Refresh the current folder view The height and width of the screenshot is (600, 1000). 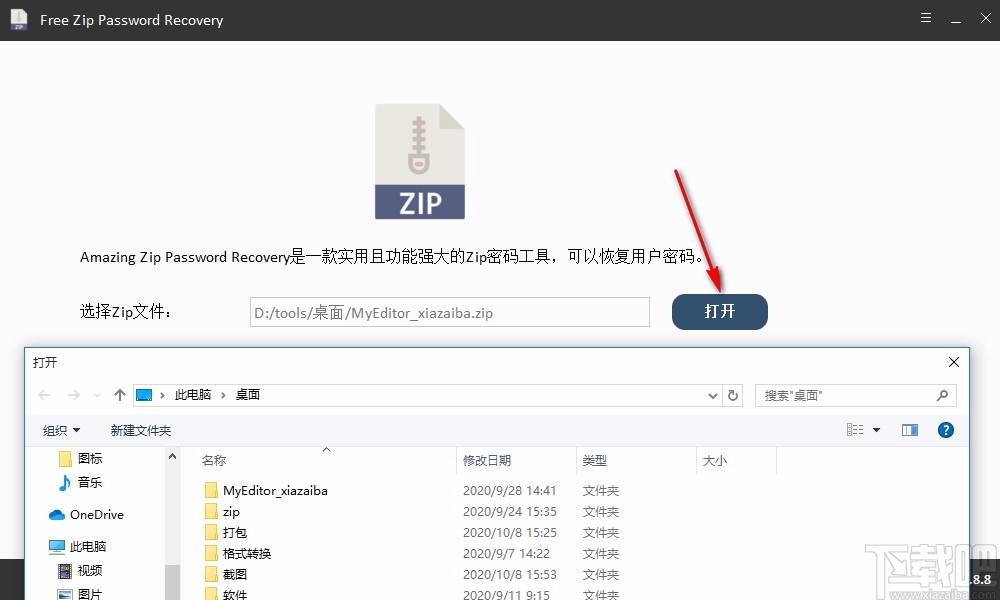pos(733,396)
